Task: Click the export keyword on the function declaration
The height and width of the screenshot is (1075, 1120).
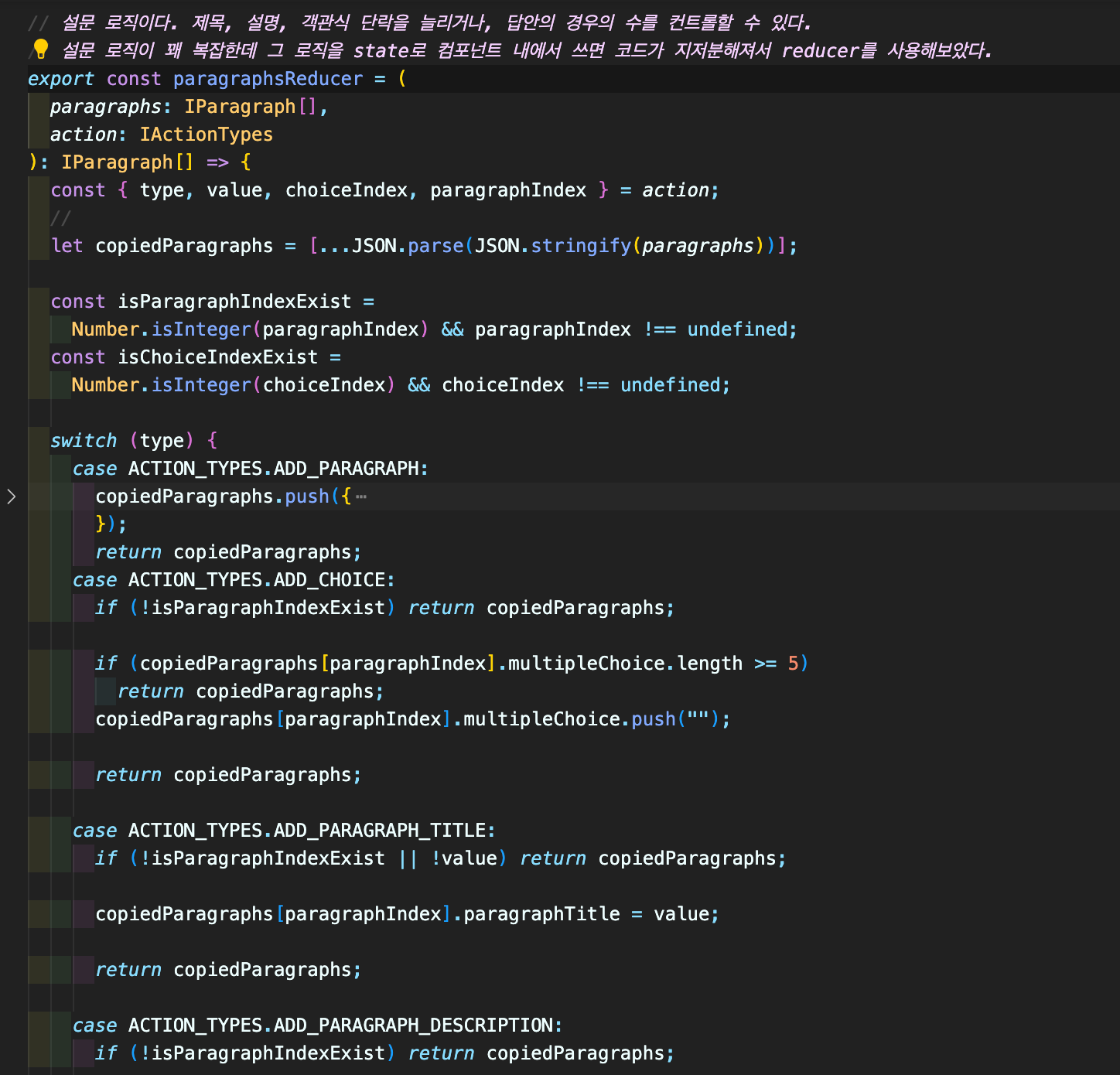Action: coord(61,78)
